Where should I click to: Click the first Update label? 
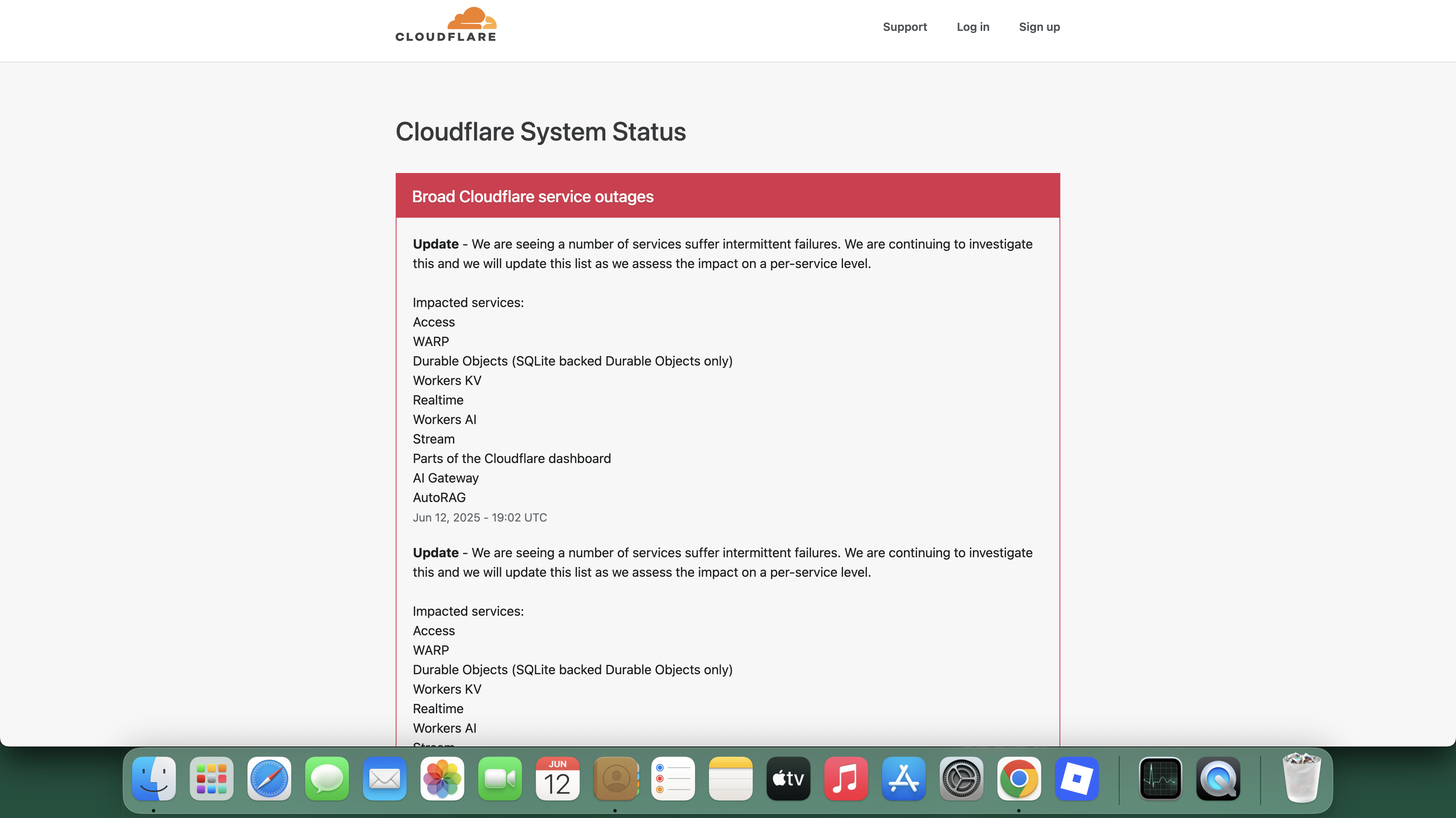coord(435,244)
